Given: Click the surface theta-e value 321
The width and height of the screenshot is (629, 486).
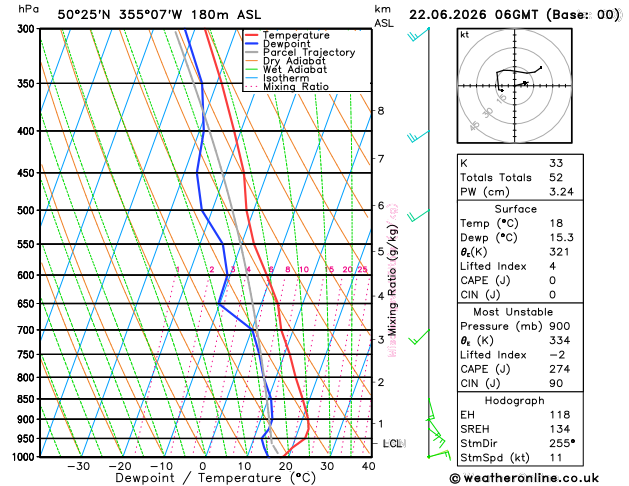Looking at the screenshot, I should click(559, 252).
